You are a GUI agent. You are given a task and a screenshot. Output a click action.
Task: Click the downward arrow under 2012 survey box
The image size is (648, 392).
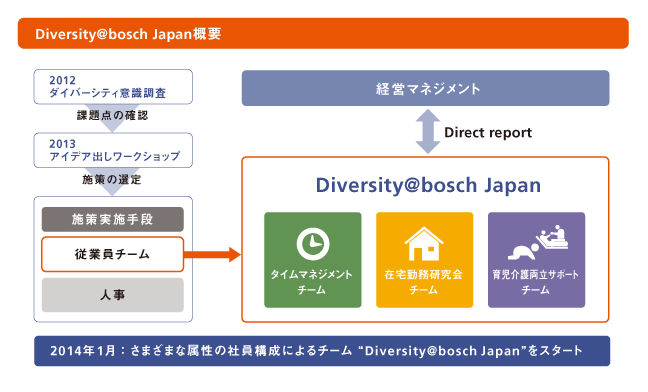pyautogui.click(x=112, y=118)
